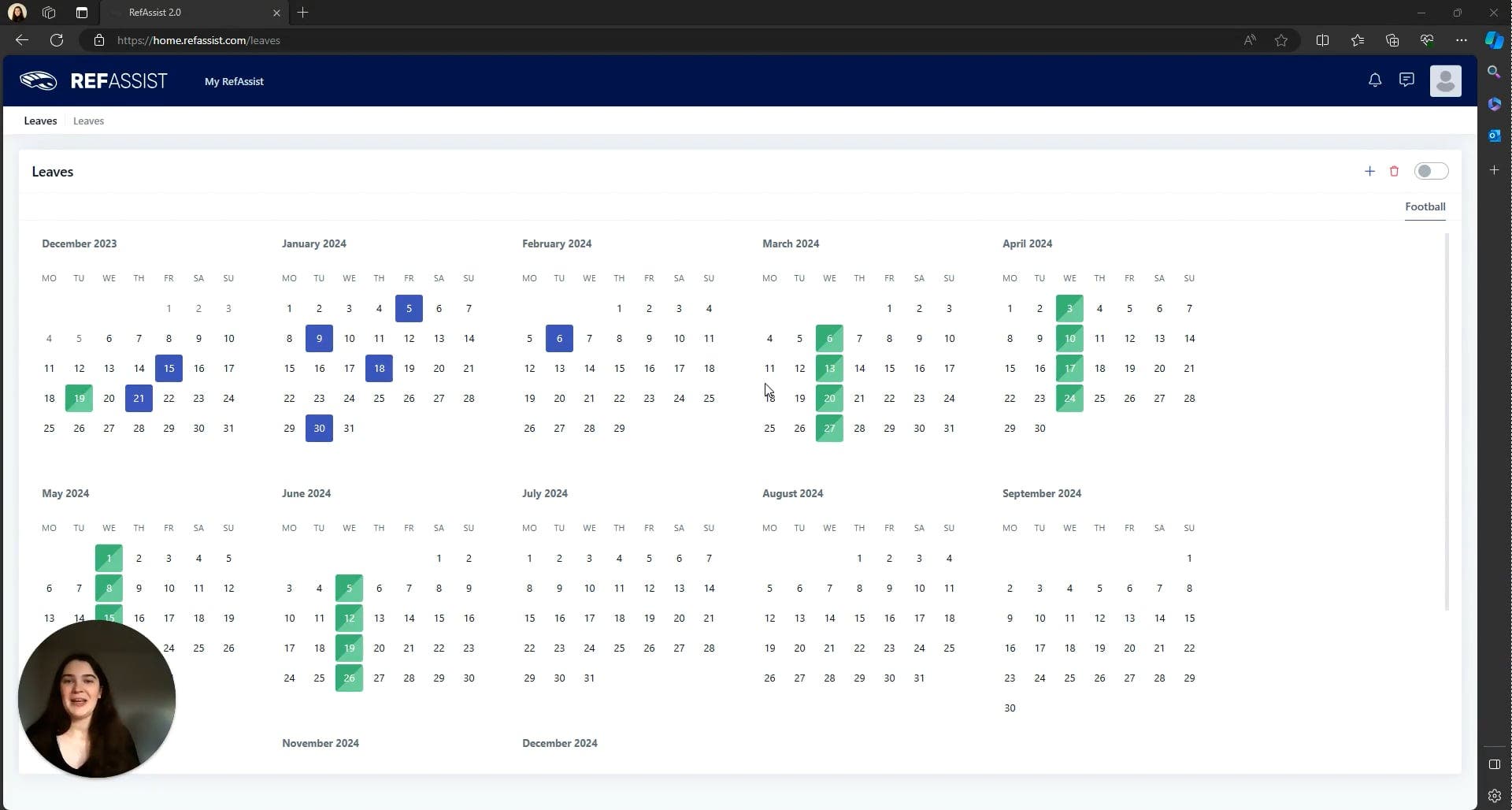Click January 30 2024 highlighted date
Image resolution: width=1512 pixels, height=810 pixels.
(x=319, y=428)
